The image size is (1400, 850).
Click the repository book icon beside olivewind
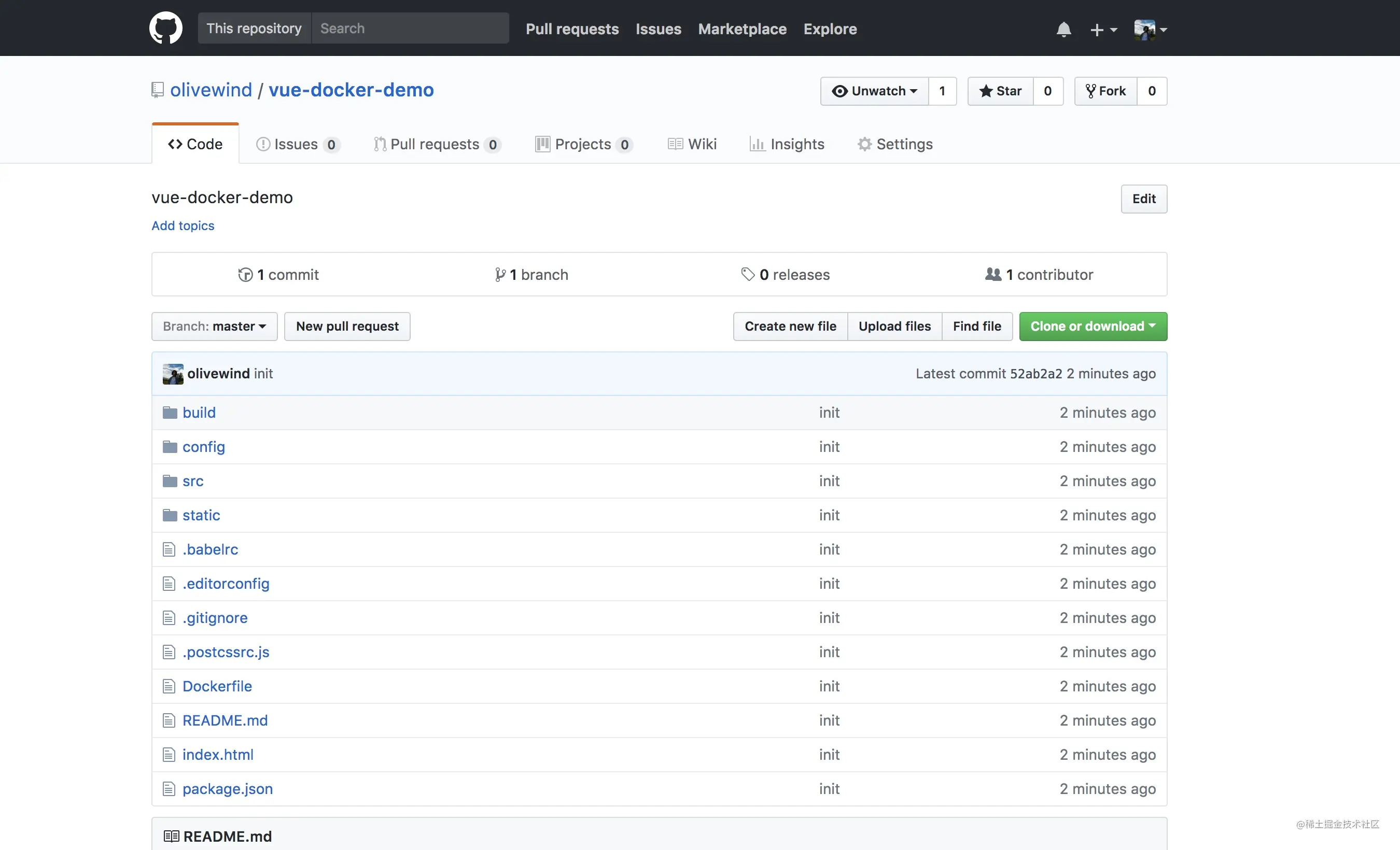(158, 90)
